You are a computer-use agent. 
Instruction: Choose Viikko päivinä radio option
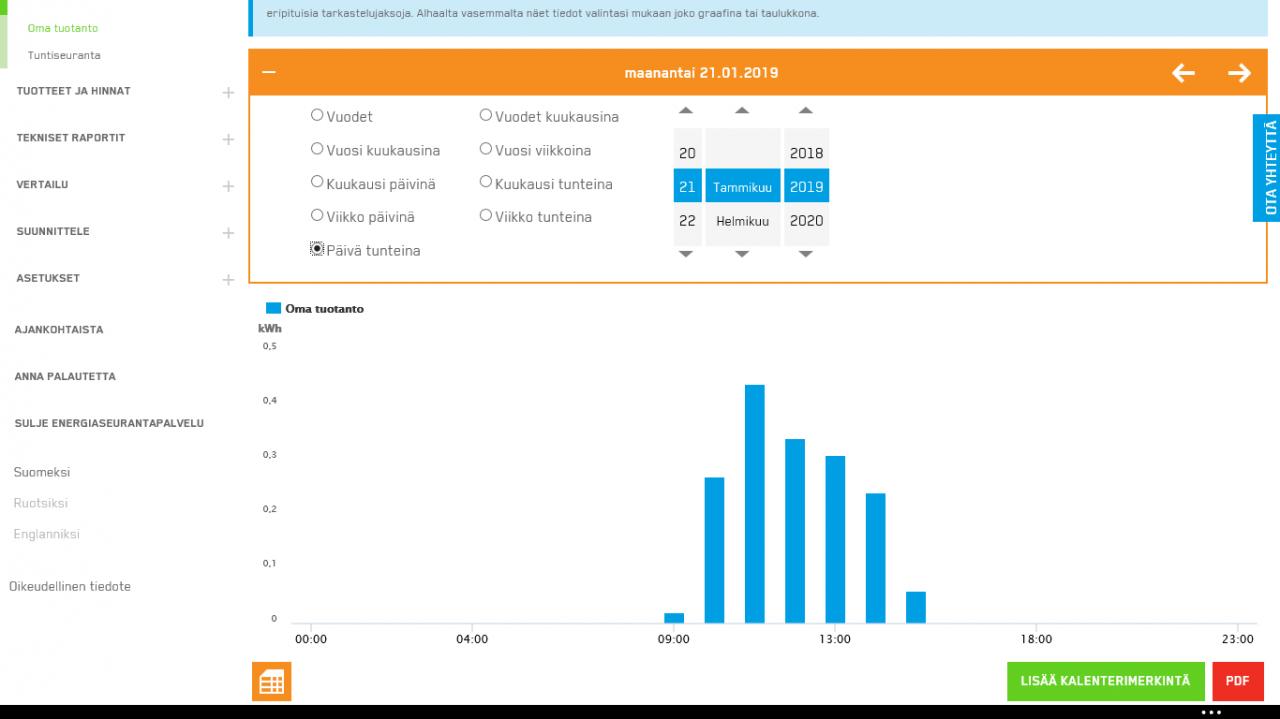(317, 215)
